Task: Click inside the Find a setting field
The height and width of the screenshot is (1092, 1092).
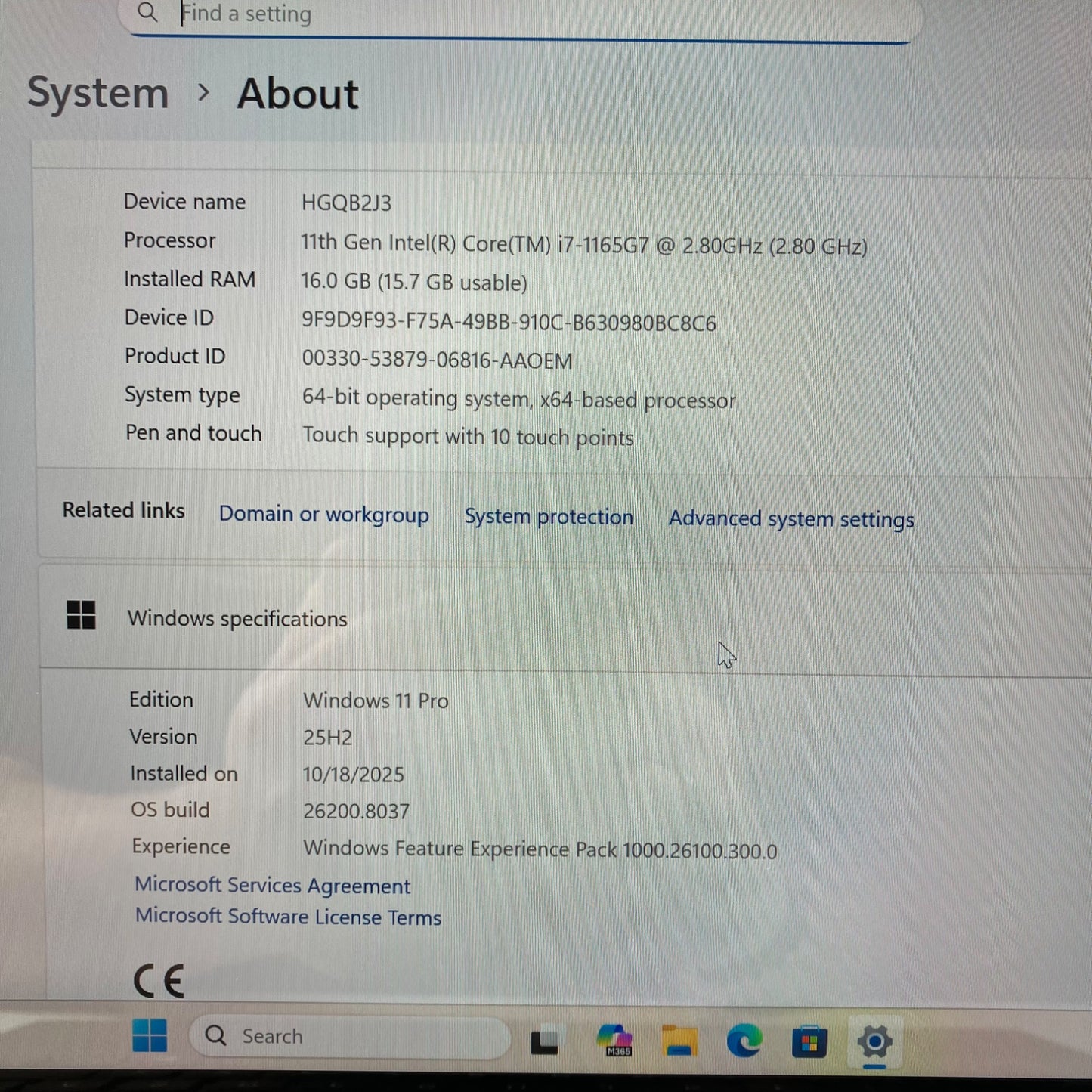Action: tap(453, 13)
